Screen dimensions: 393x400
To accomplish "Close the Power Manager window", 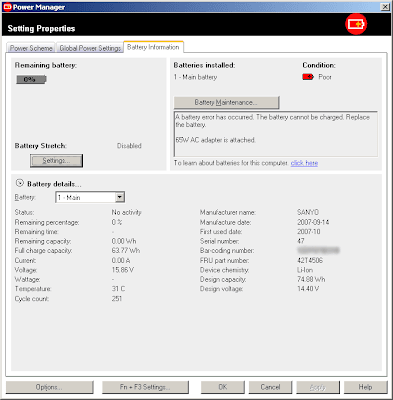I will click(385, 7).
